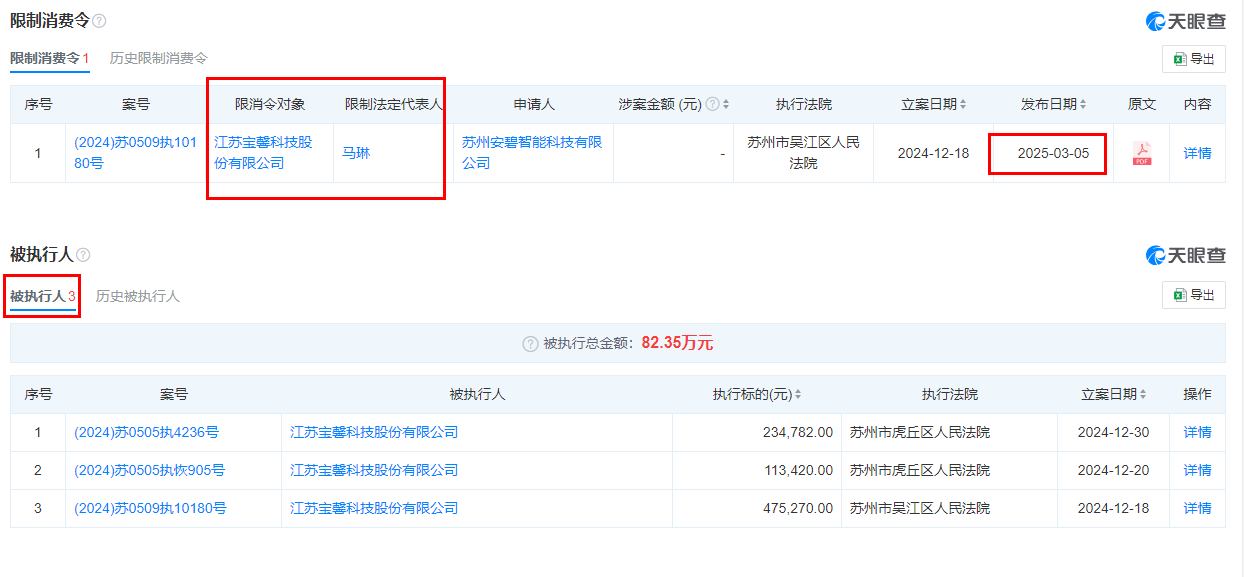Export the 限制消费令 table to Excel

[1193, 59]
